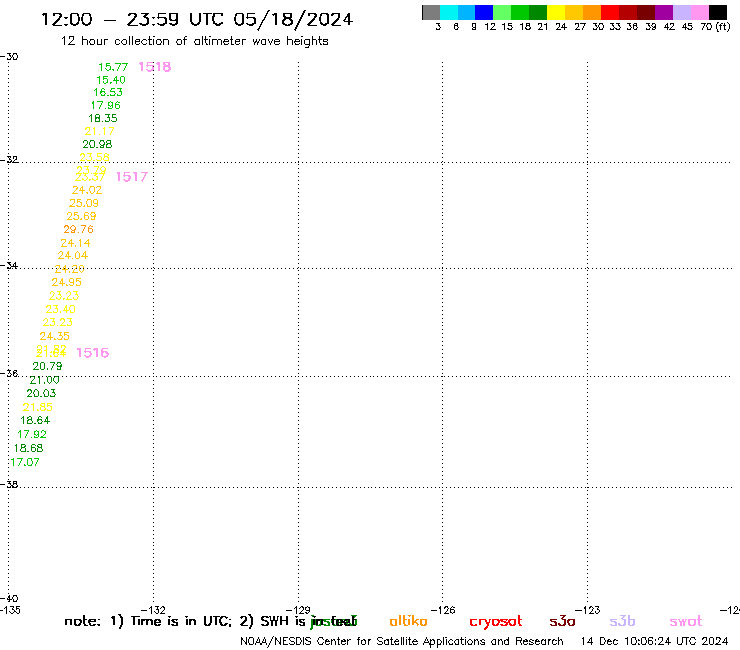Click the pink pass time label 1516
The width and height of the screenshot is (740, 650).
point(92,353)
